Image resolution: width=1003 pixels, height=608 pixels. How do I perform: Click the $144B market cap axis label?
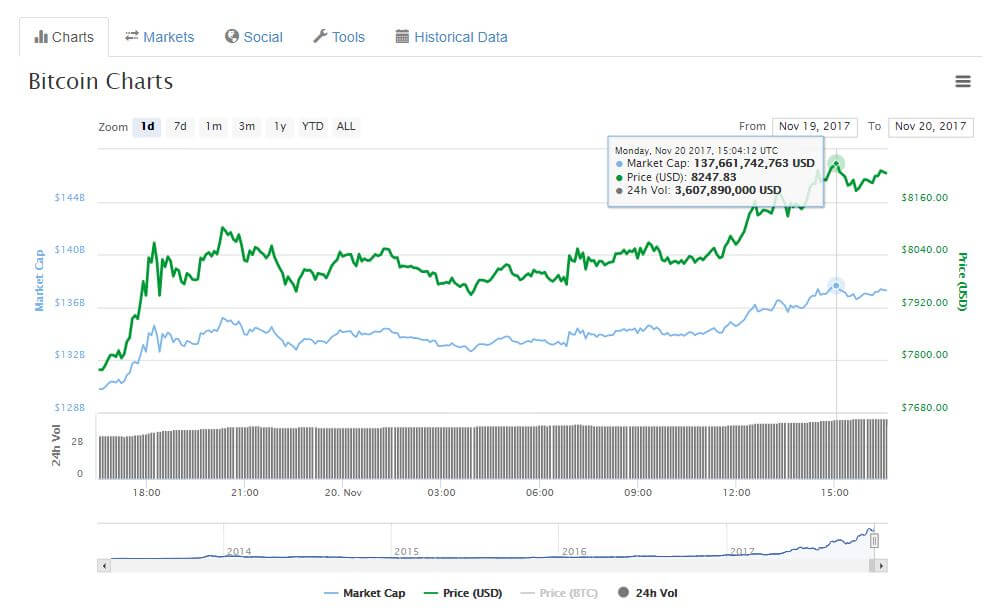coord(70,198)
